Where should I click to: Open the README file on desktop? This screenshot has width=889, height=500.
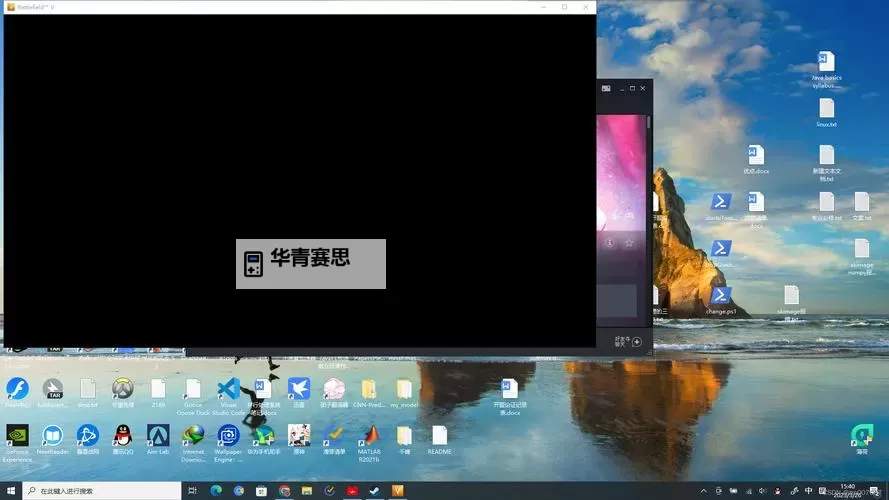(x=439, y=435)
